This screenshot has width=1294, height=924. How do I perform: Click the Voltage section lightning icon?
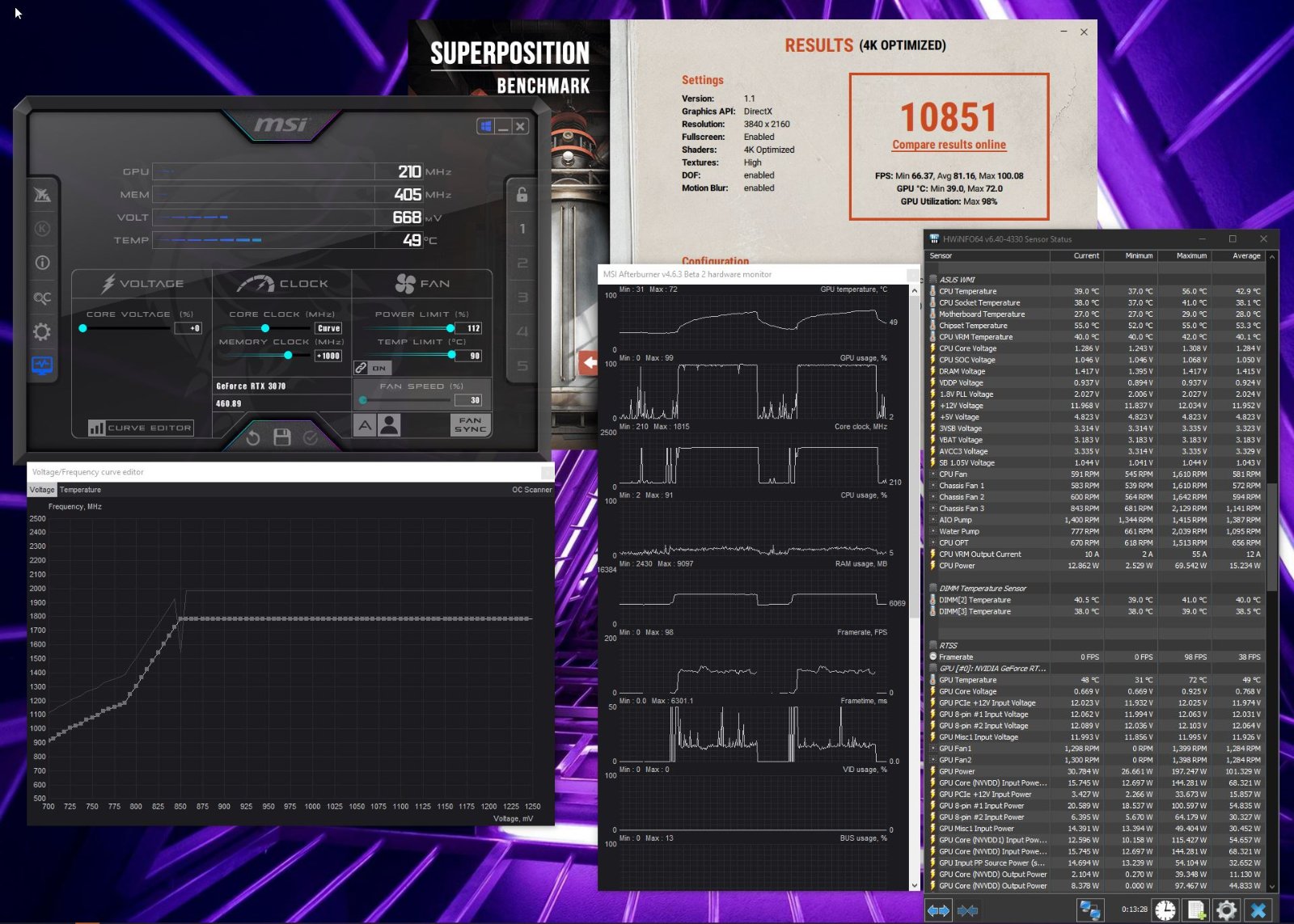[108, 283]
